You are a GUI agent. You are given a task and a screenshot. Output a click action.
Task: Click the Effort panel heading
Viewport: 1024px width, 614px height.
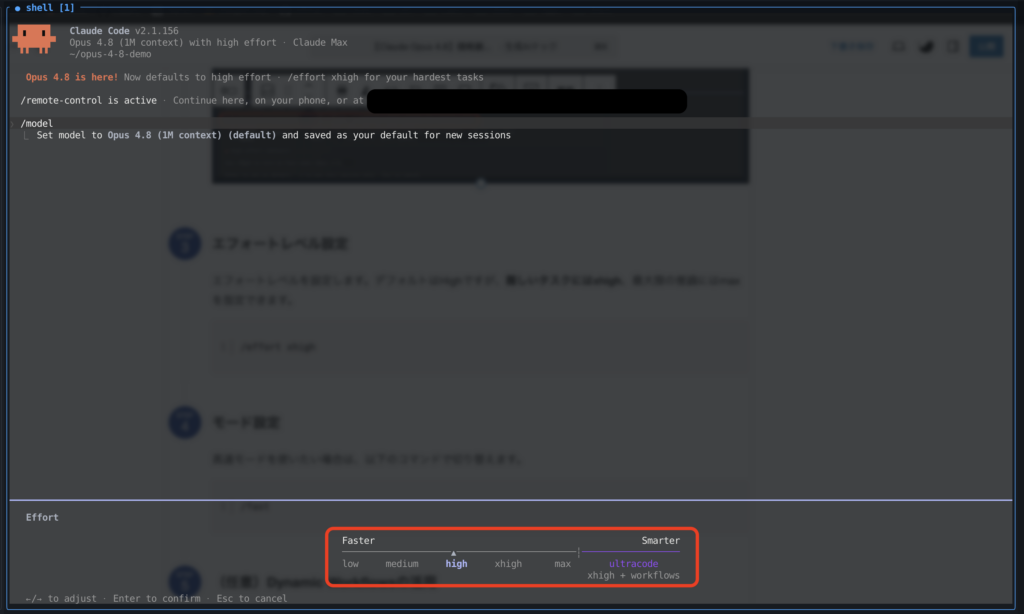[42, 517]
